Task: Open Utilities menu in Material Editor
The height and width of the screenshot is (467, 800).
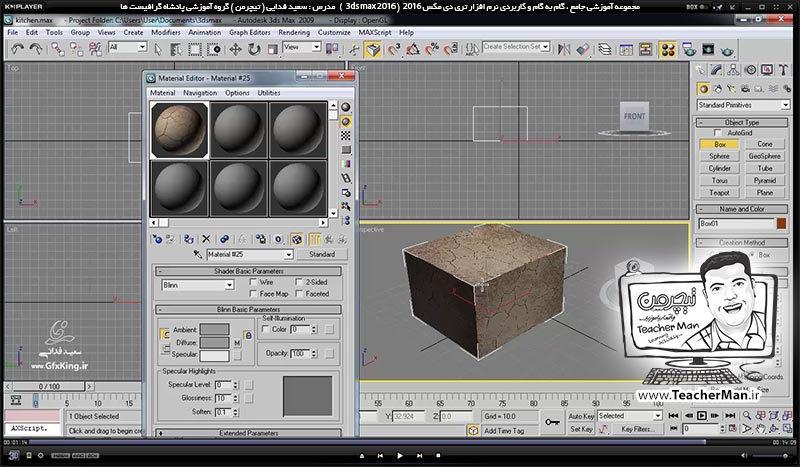Action: point(269,93)
